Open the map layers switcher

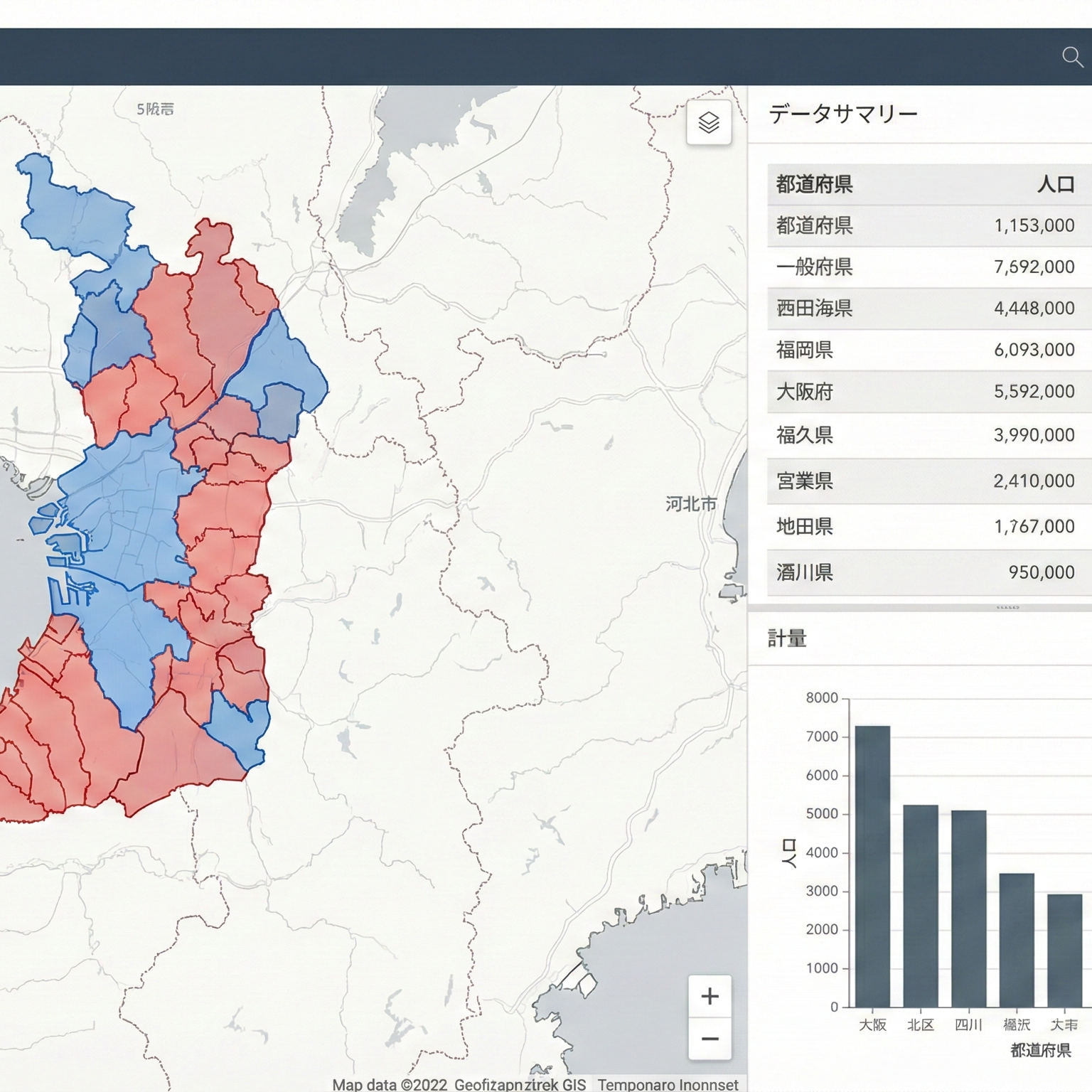pyautogui.click(x=709, y=123)
